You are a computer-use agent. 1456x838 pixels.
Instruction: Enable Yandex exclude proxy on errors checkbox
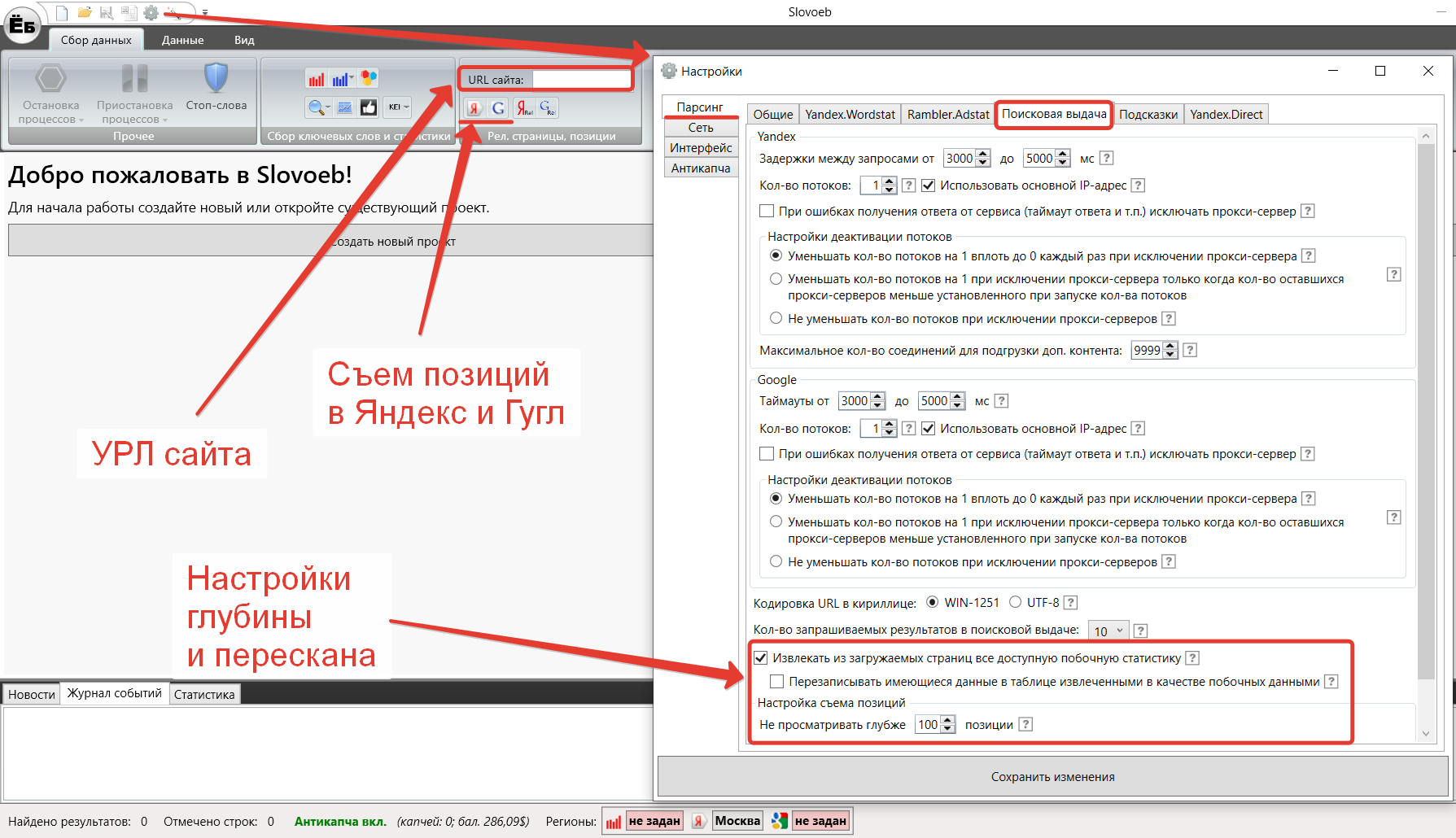click(766, 211)
